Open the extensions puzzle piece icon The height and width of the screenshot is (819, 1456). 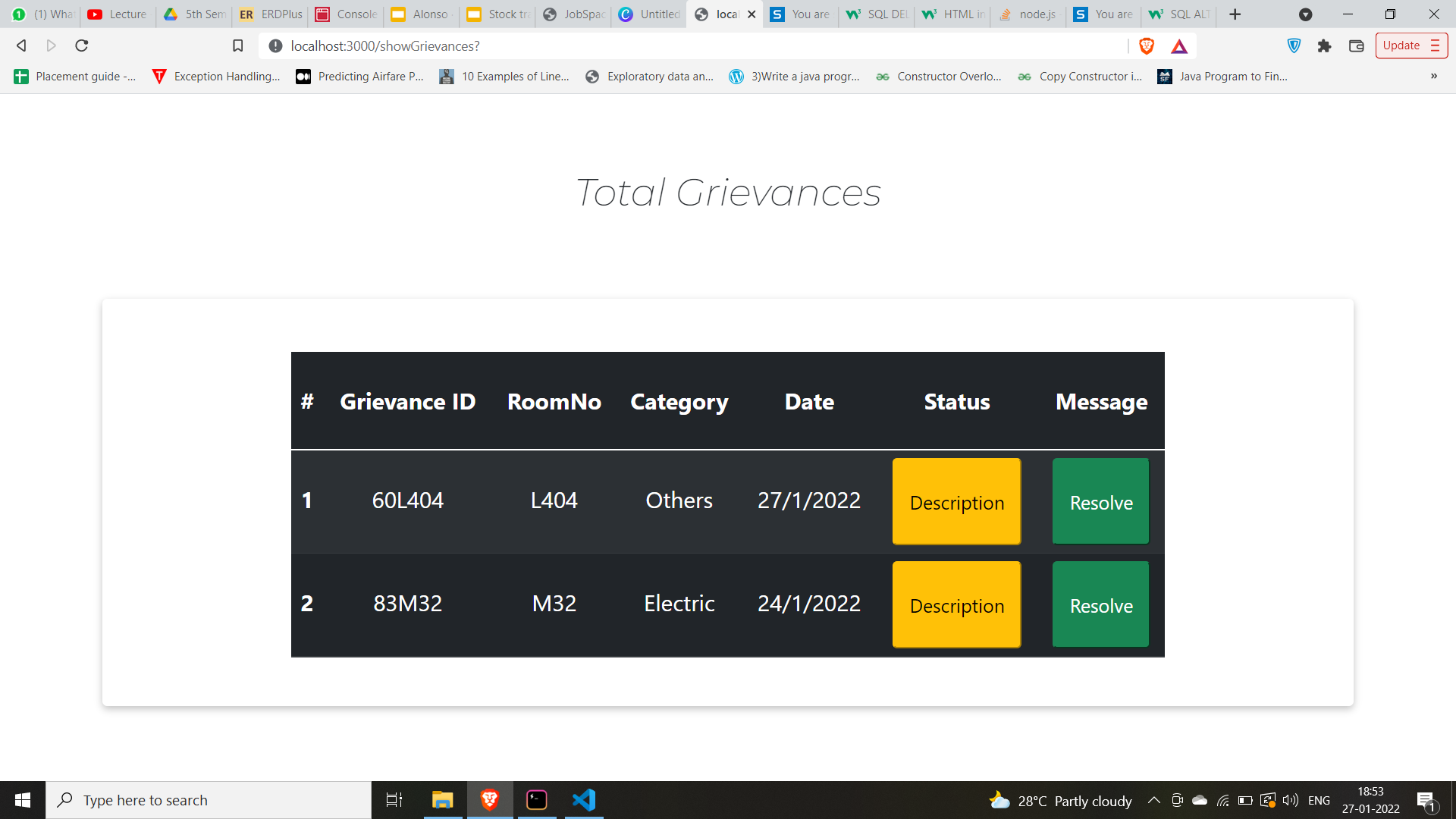1325,45
